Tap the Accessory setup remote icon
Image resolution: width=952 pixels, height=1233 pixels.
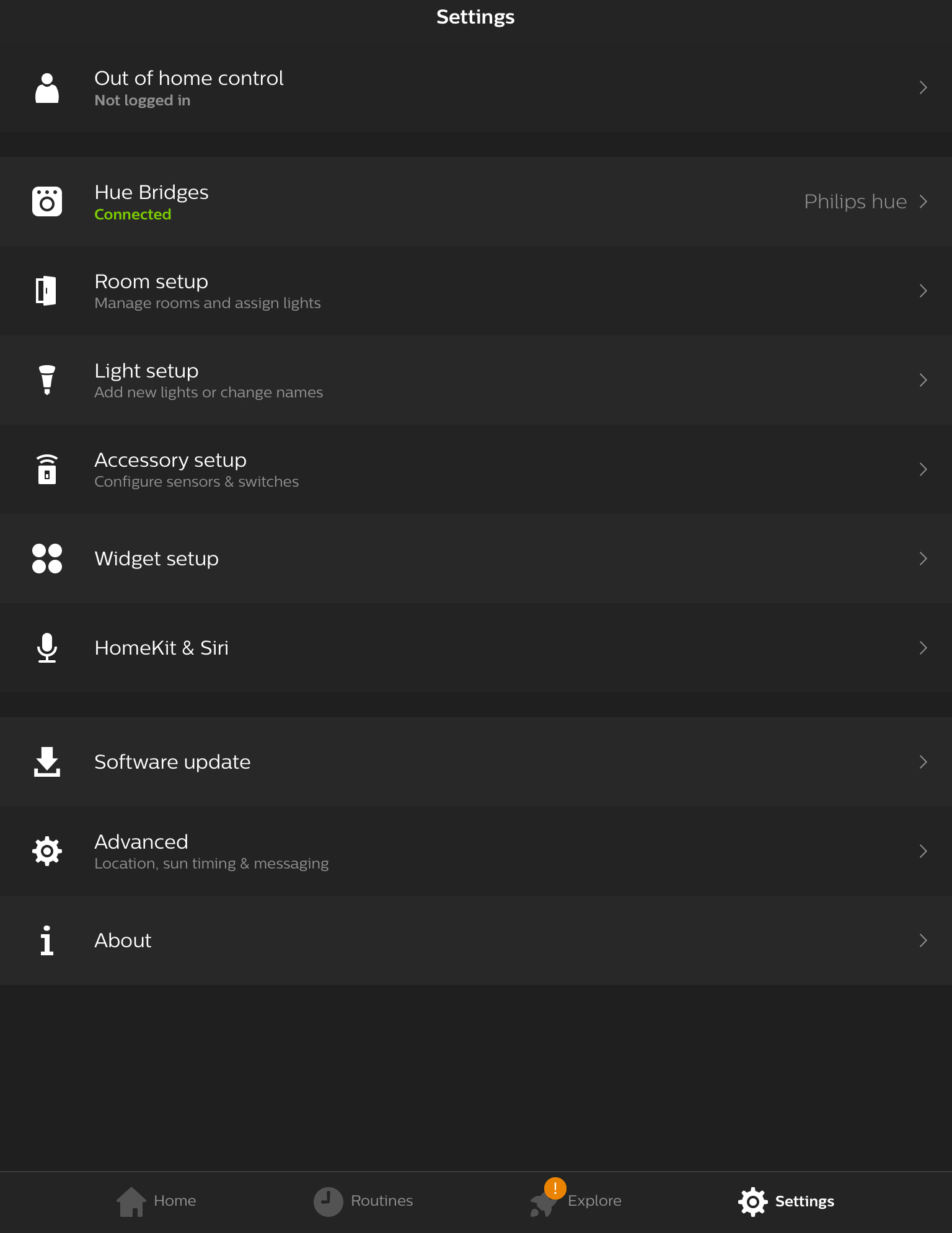47,469
